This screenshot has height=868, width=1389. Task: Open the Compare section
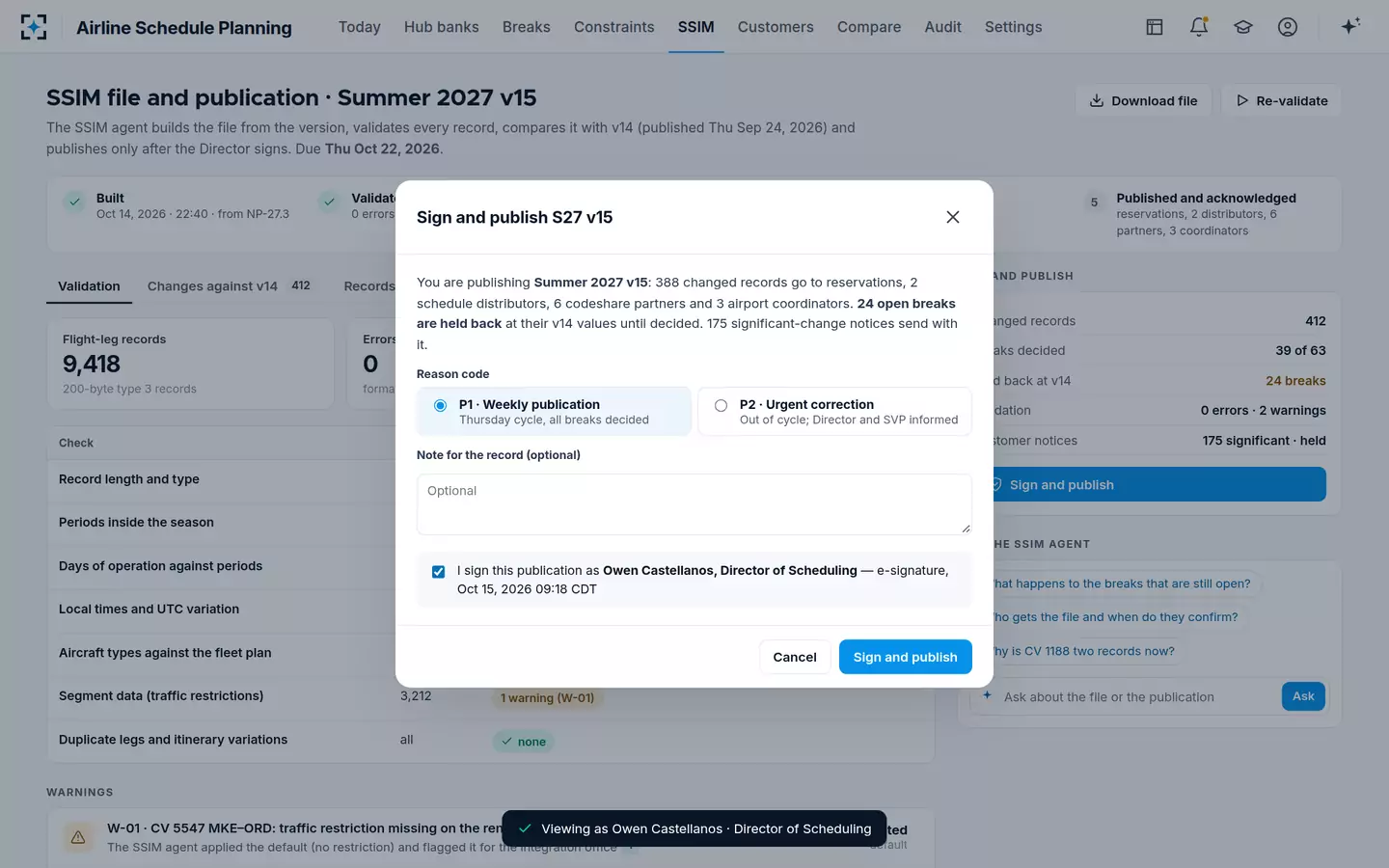point(869,27)
